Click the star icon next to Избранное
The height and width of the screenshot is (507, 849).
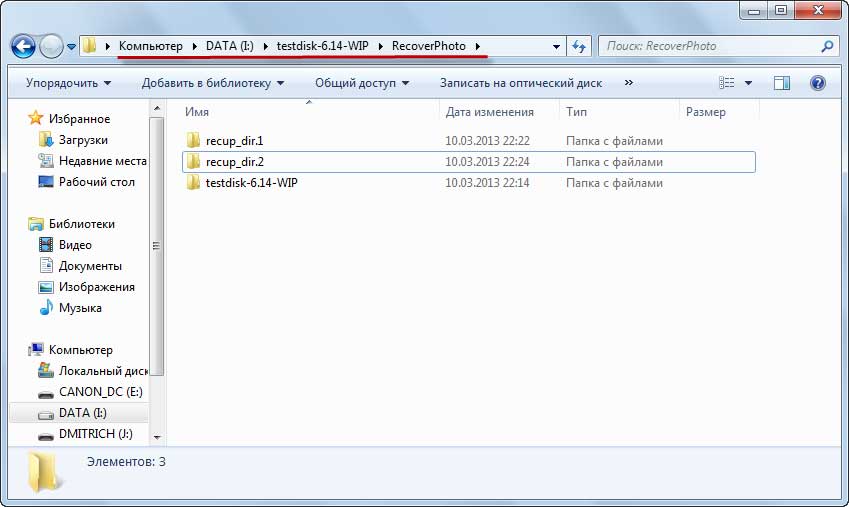coord(36,118)
